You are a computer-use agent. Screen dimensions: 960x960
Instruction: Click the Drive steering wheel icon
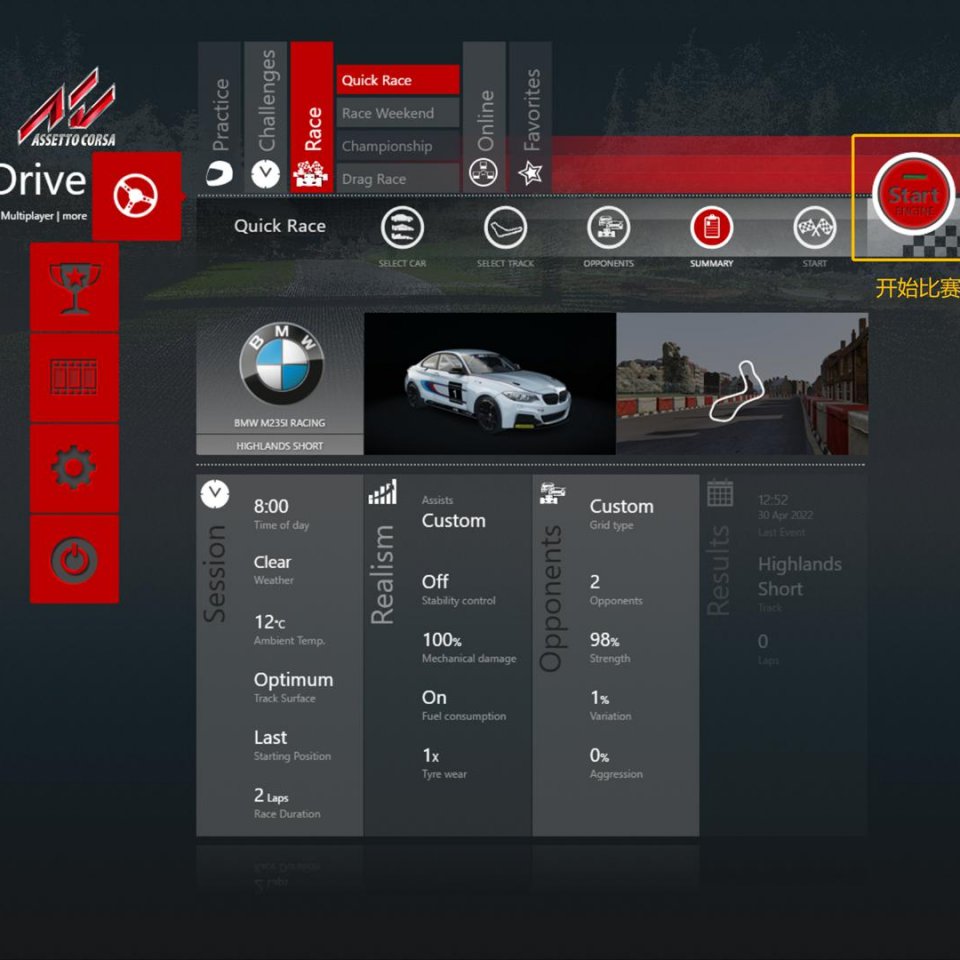click(x=136, y=196)
